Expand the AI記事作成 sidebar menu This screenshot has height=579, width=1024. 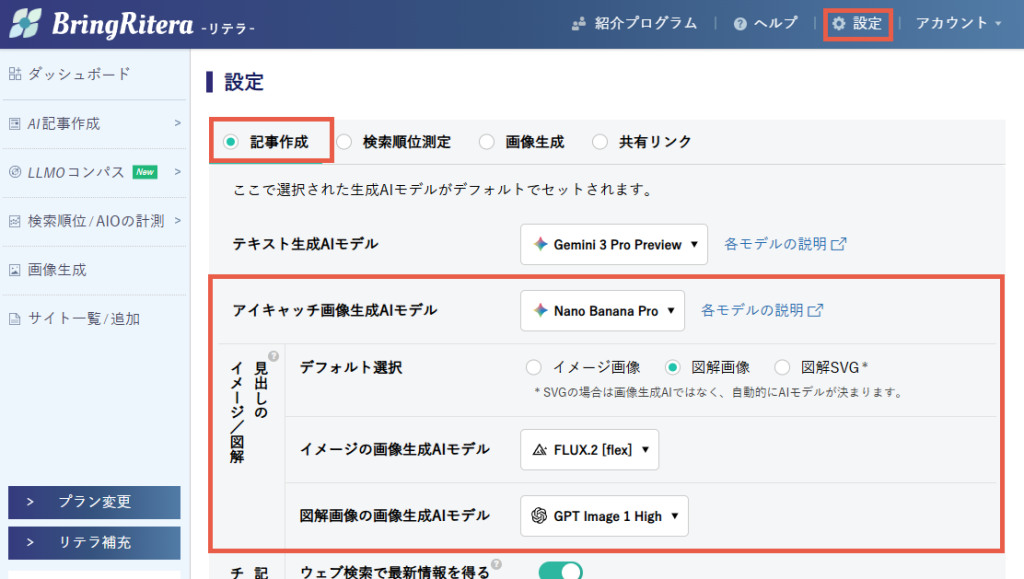(93, 124)
